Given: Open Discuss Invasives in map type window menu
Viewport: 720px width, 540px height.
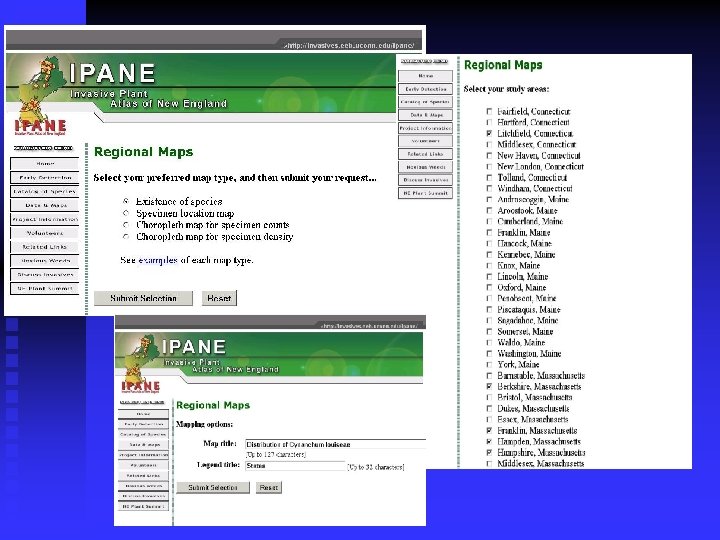Looking at the screenshot, I should (45, 275).
